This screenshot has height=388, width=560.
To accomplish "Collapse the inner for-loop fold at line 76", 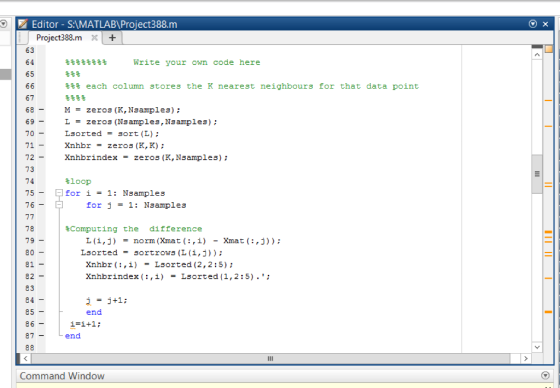I will click(59, 205).
